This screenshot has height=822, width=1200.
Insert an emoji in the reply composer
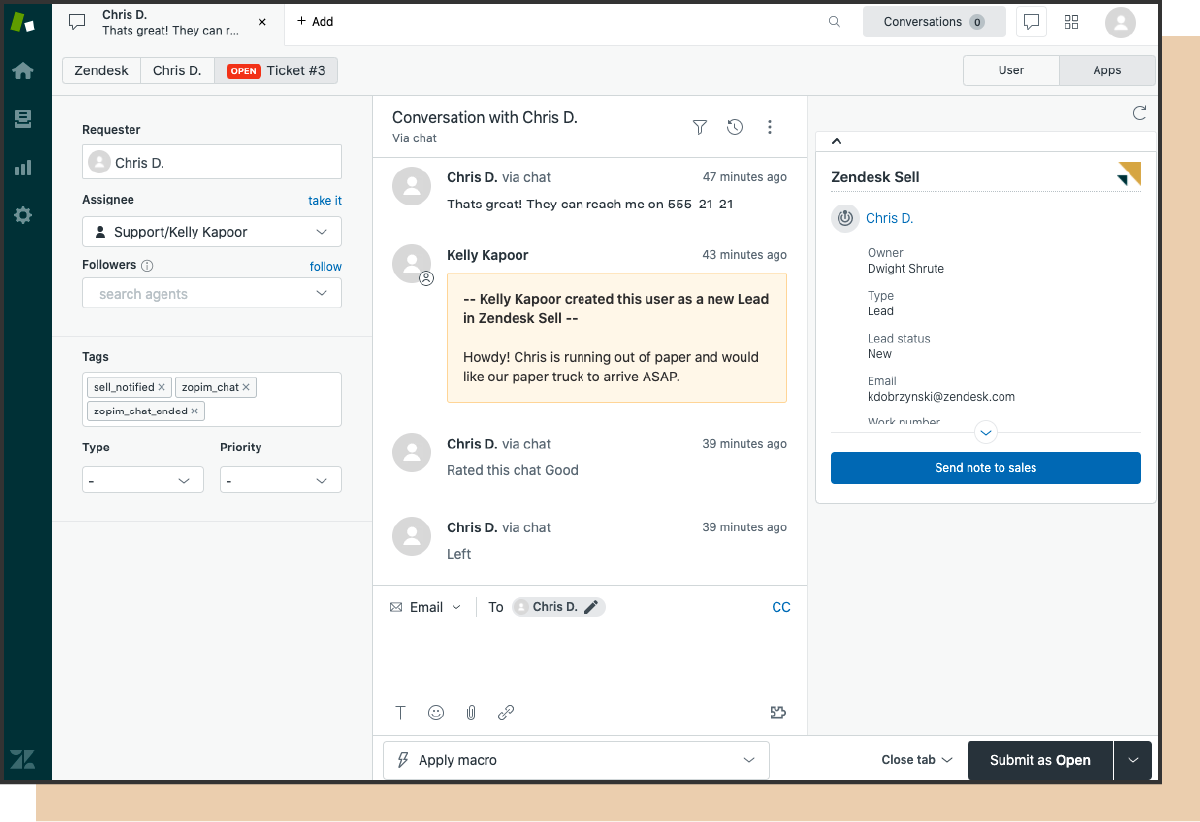(x=435, y=712)
